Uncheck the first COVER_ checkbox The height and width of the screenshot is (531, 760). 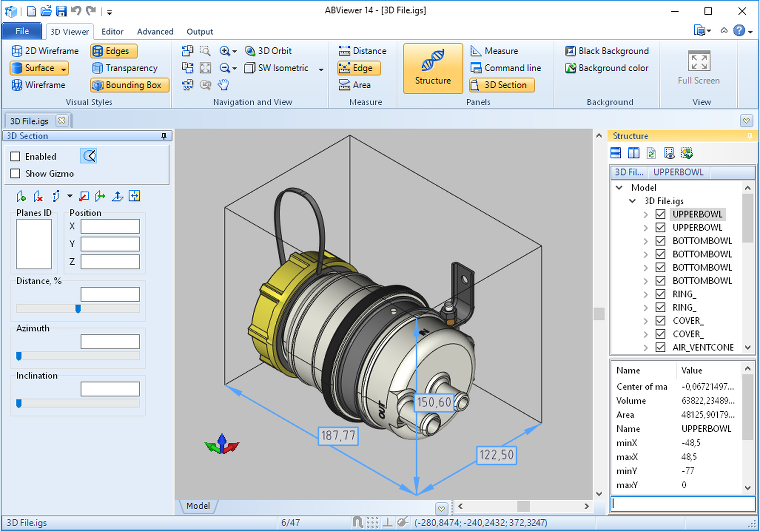pyautogui.click(x=660, y=321)
